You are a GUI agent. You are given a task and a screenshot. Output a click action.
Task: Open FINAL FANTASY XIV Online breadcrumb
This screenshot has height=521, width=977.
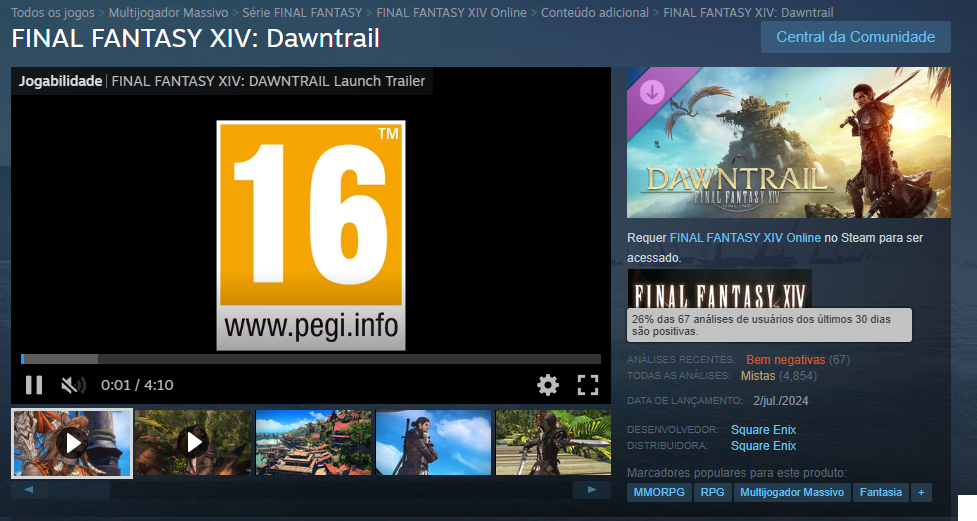[451, 12]
